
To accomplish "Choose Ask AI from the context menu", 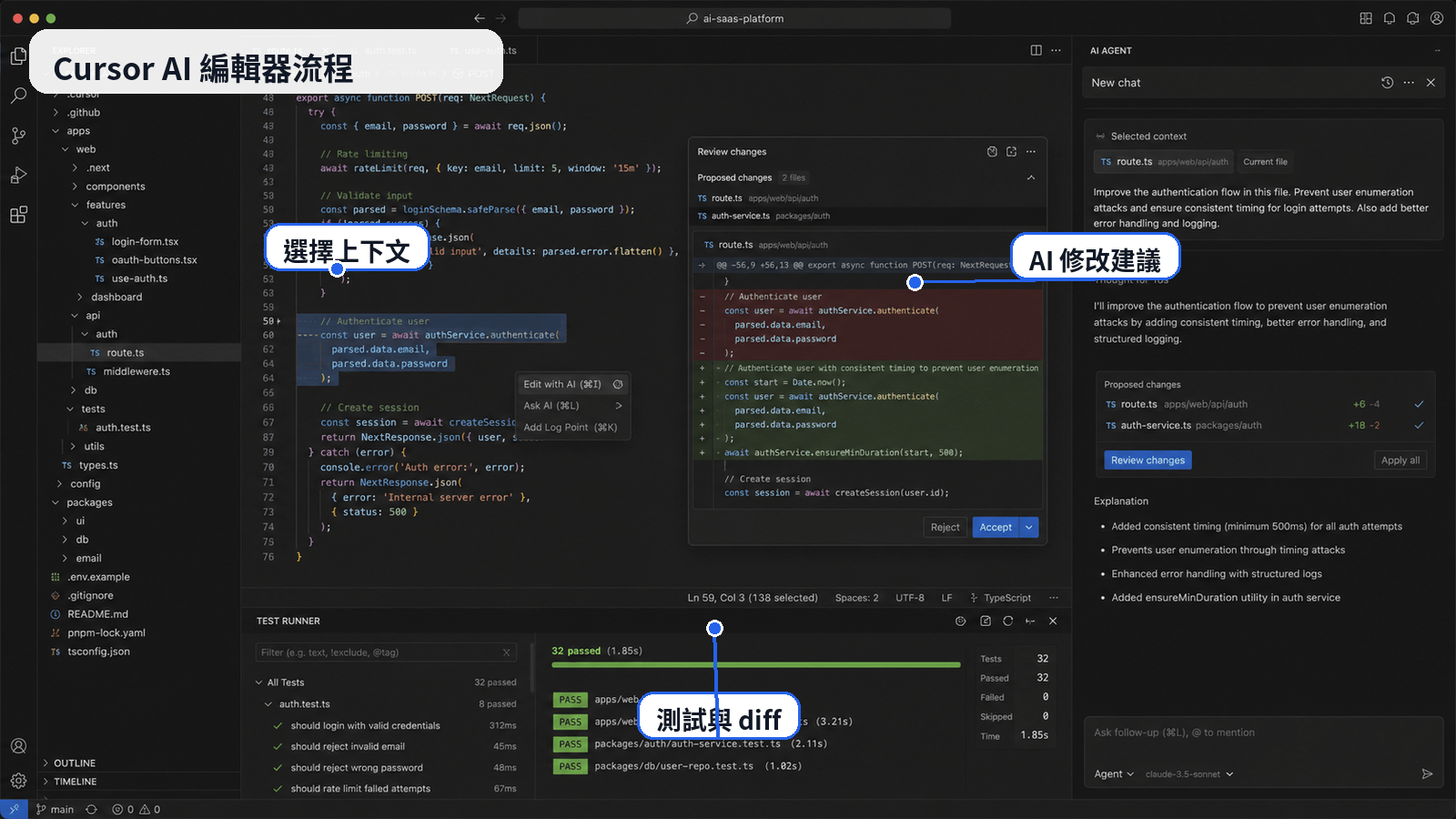I will (573, 406).
